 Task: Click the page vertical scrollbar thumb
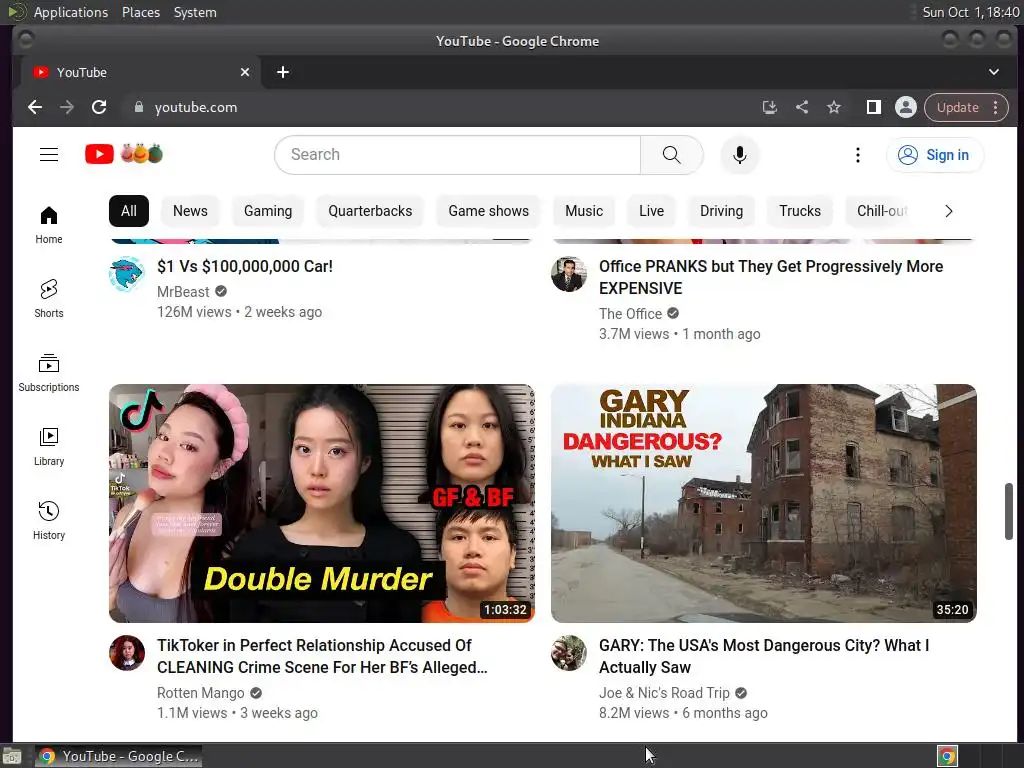coord(1008,511)
